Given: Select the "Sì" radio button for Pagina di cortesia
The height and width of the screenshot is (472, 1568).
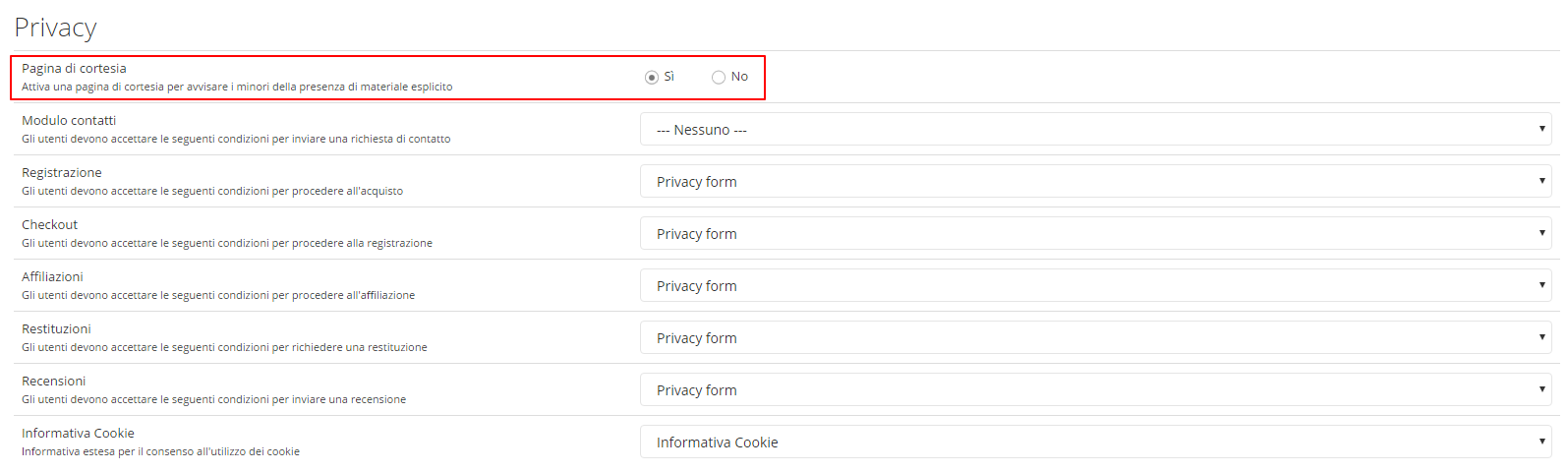Looking at the screenshot, I should coord(652,77).
